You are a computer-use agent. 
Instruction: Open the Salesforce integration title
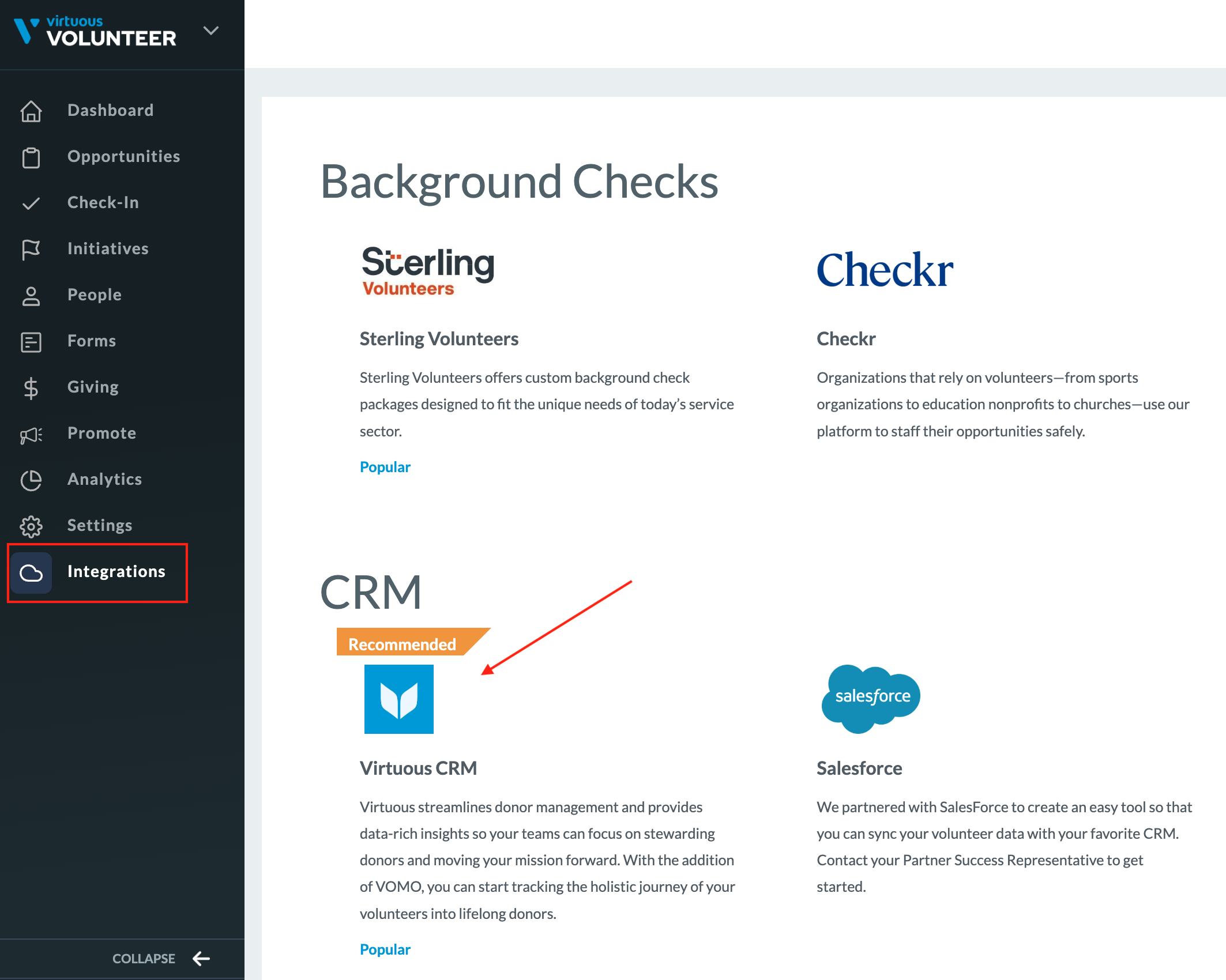tap(859, 768)
